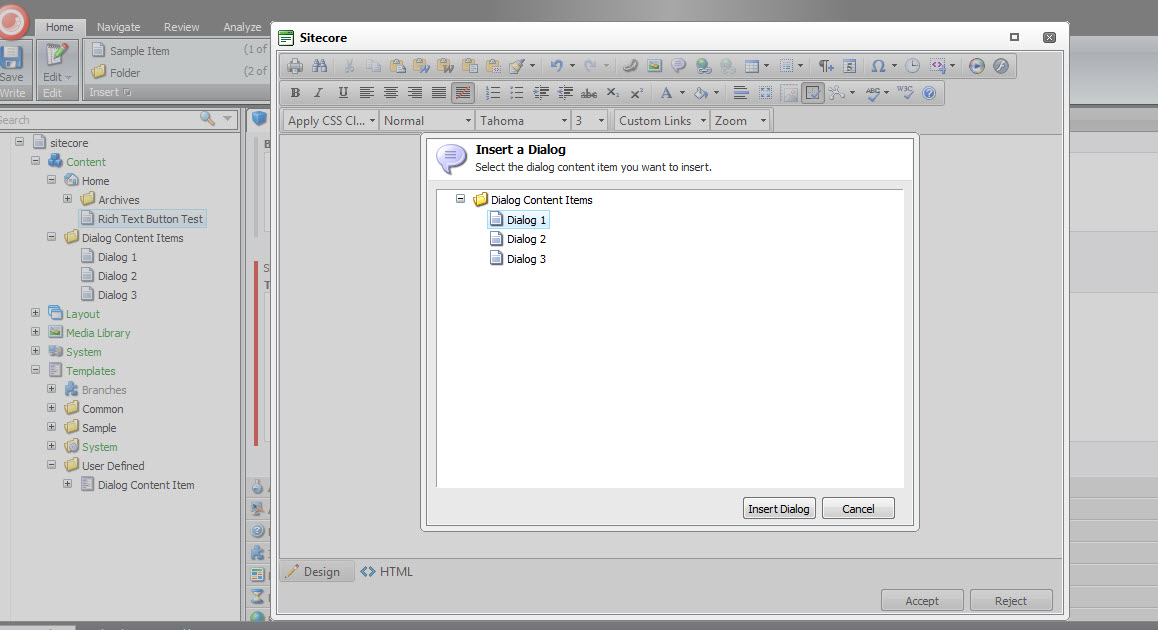Click the Cancel button in dialog

[858, 509]
